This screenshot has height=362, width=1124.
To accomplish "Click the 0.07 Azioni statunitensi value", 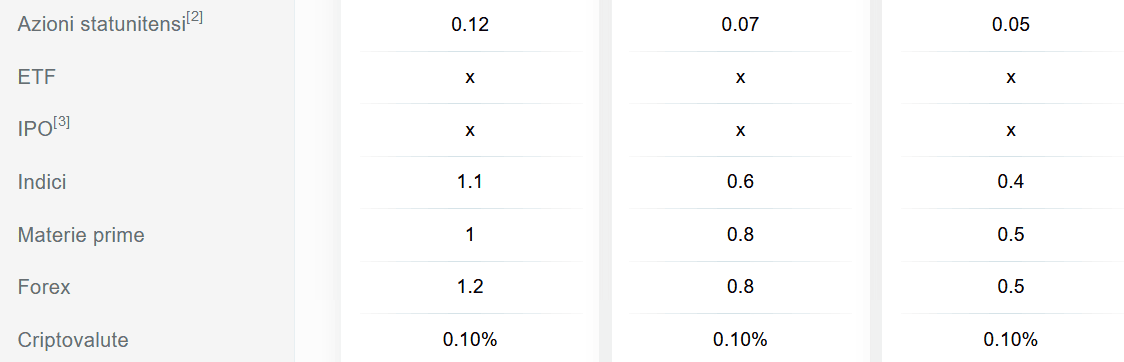I will pyautogui.click(x=740, y=25).
